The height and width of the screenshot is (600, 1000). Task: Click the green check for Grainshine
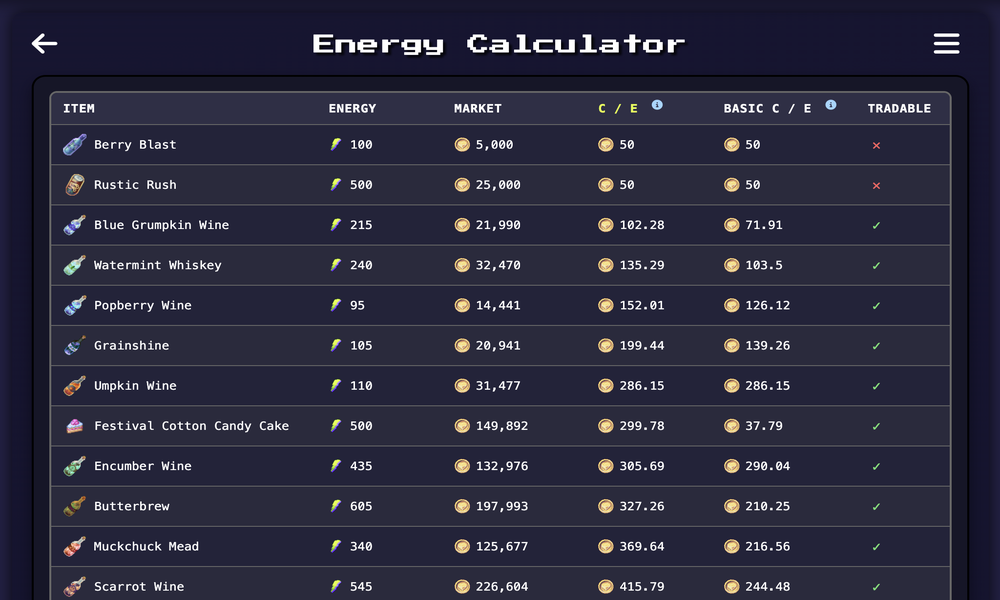[x=876, y=346]
